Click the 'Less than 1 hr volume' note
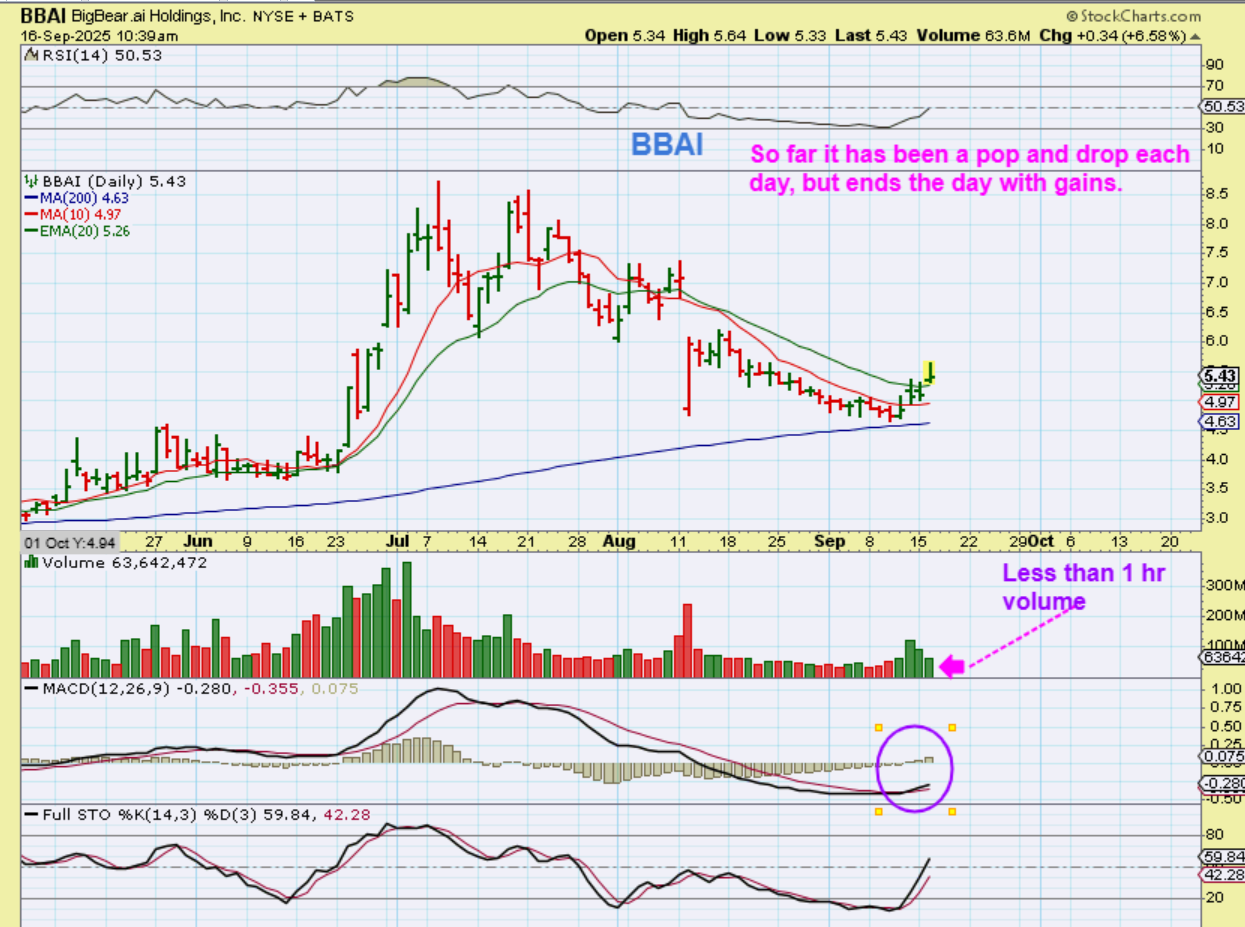Viewport: 1245px width, 927px height. (x=1085, y=587)
